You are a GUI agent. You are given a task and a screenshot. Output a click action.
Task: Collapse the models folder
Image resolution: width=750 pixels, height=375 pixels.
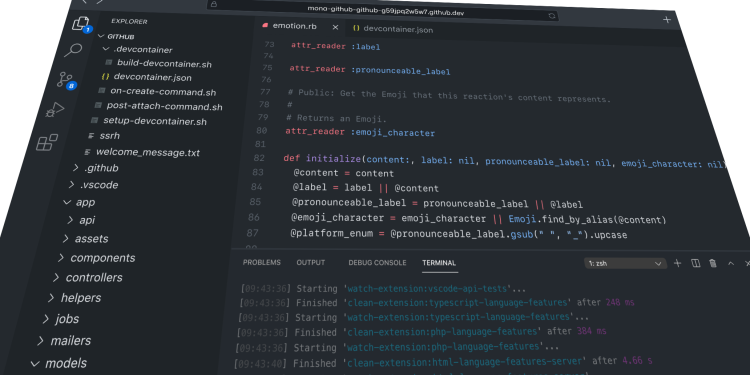pyautogui.click(x=58, y=364)
